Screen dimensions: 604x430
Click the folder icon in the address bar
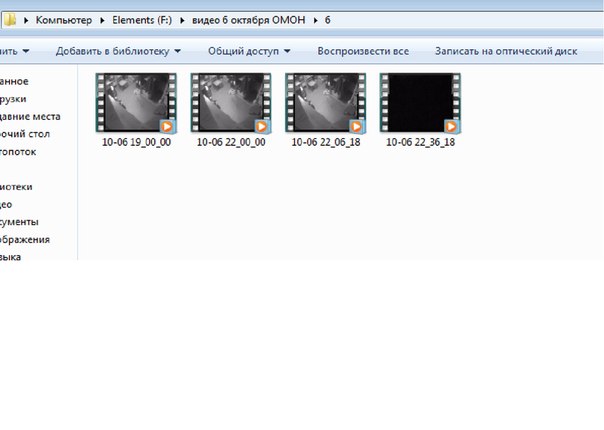pyautogui.click(x=9, y=19)
